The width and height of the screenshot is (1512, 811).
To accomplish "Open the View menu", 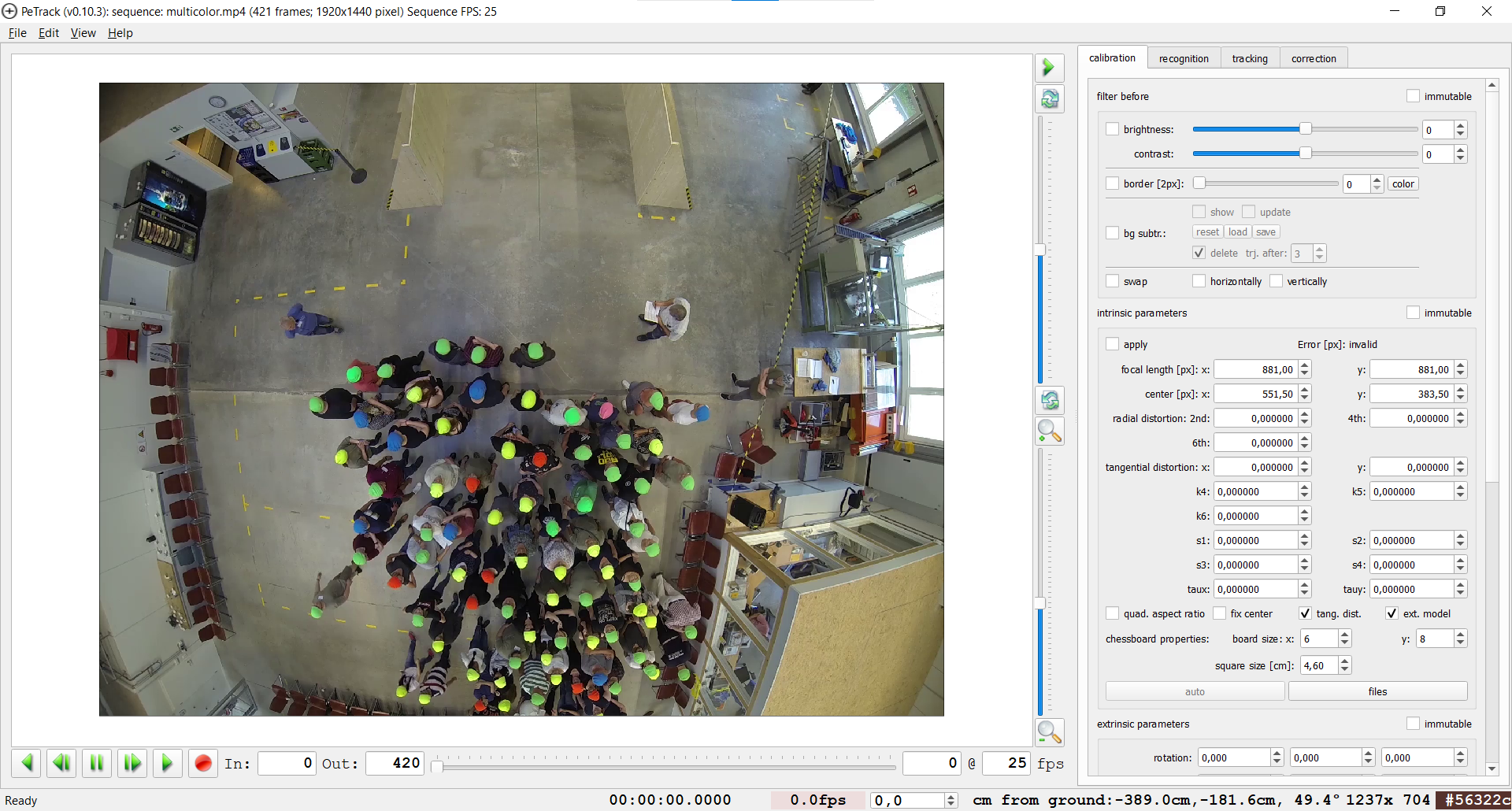I will tap(83, 33).
